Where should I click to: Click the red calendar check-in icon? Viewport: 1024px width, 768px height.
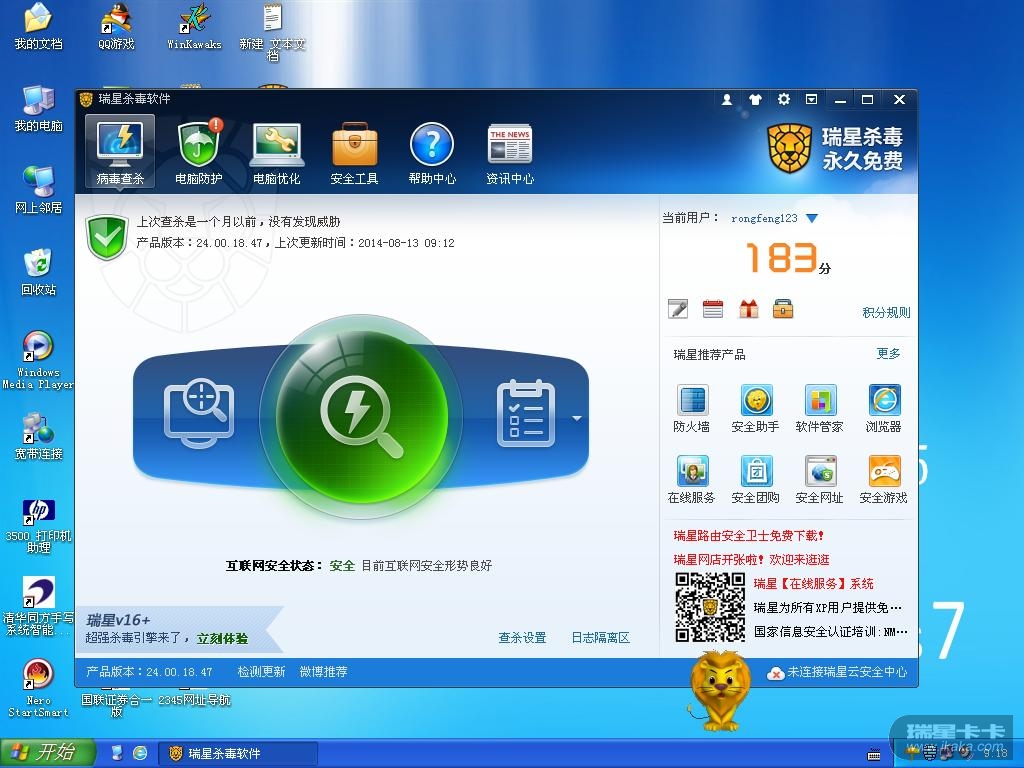click(x=712, y=308)
